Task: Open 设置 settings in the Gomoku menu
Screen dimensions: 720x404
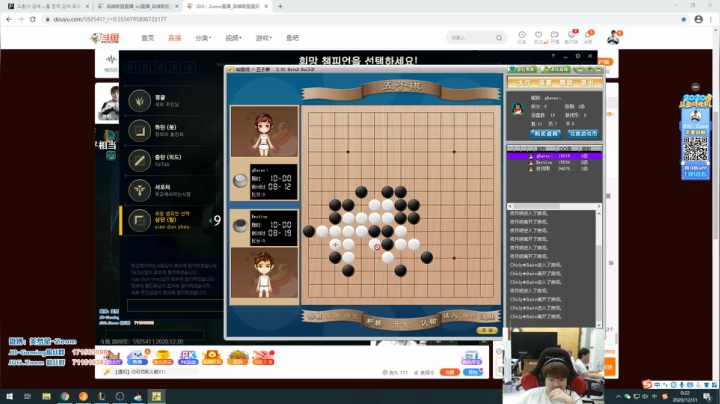Action: (x=545, y=83)
